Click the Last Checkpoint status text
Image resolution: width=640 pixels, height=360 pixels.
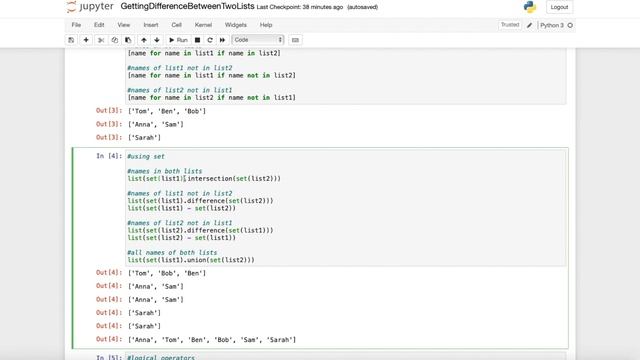coord(300,7)
